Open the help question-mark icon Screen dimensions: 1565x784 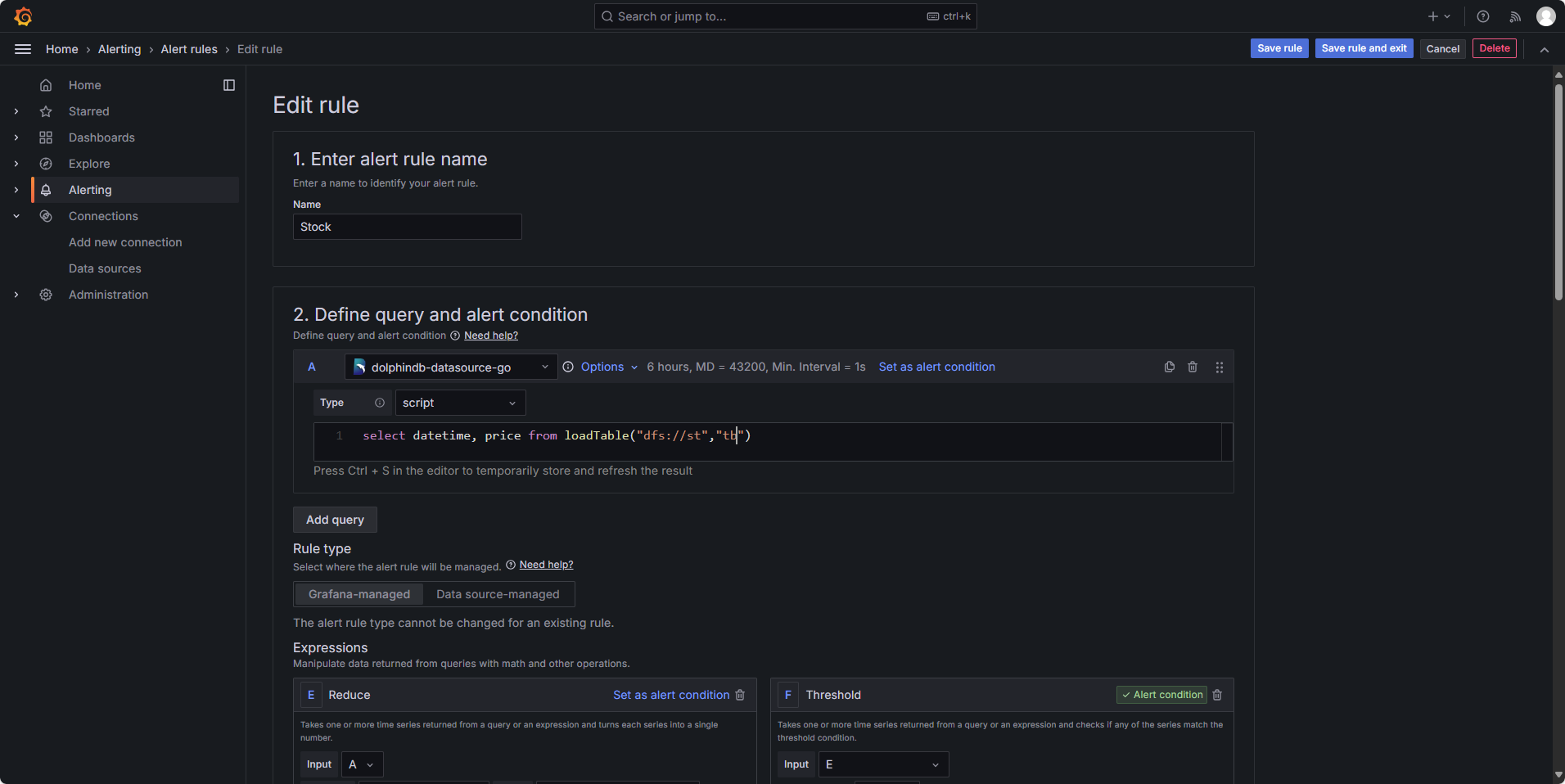click(x=1482, y=16)
